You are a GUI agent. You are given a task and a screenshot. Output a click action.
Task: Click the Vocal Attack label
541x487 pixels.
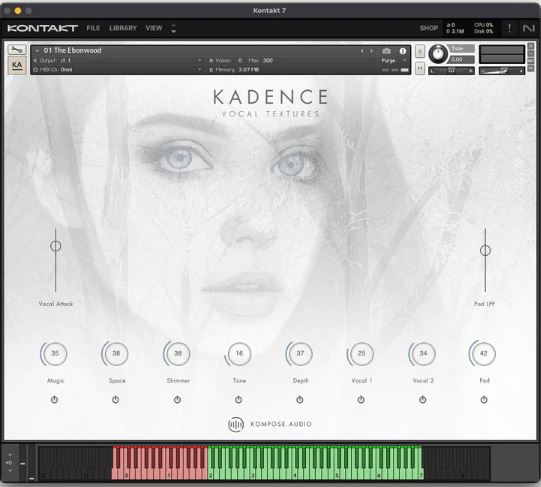(x=56, y=304)
